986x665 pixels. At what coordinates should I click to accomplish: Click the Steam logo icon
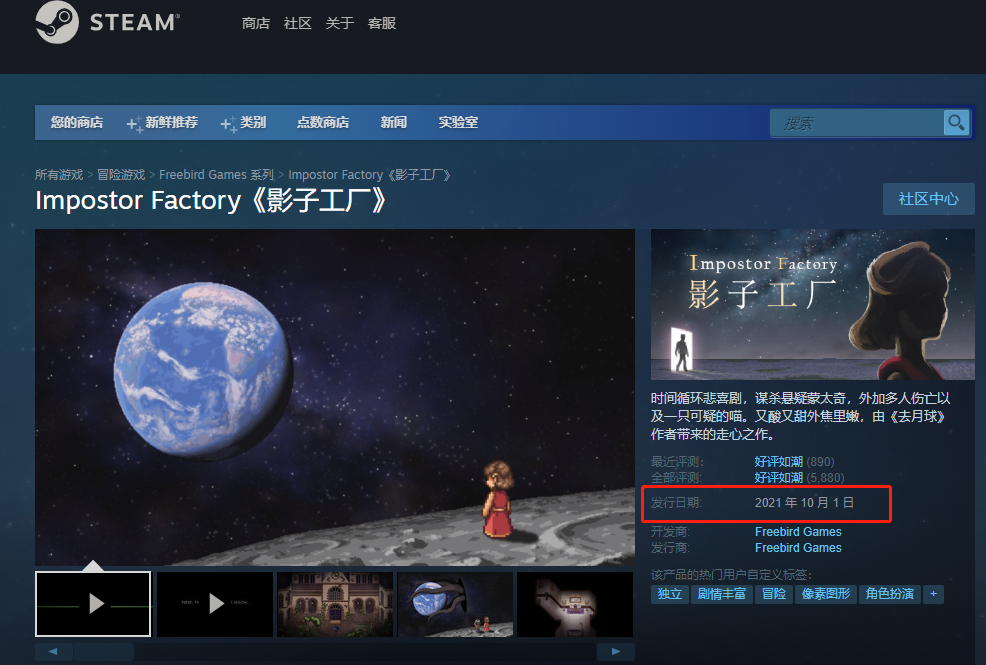tap(57, 23)
